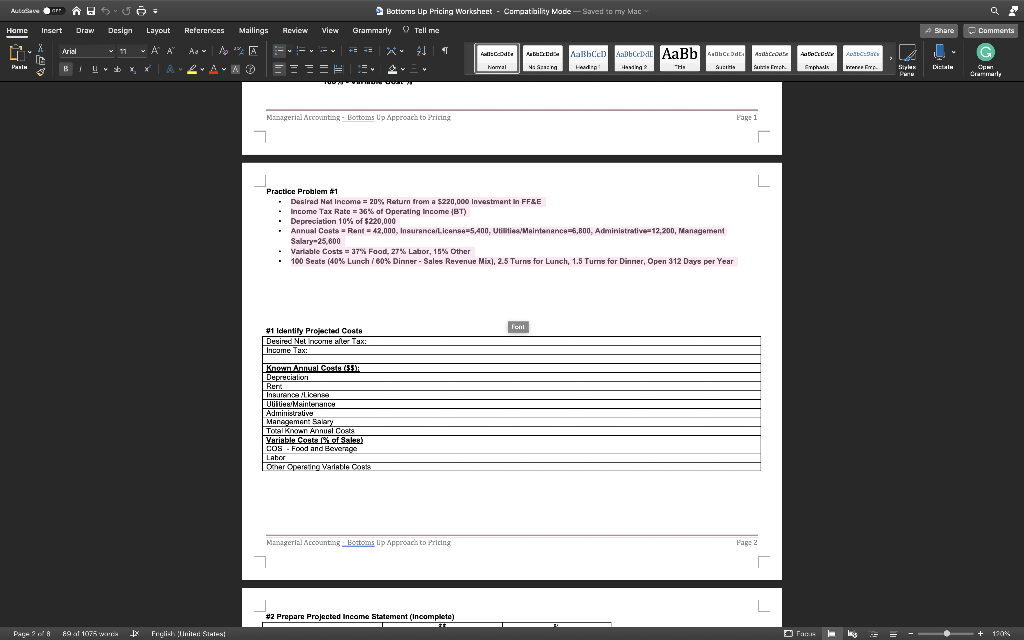This screenshot has width=1024, height=640.
Task: Apply yellow text highlight color
Action: pyautogui.click(x=192, y=70)
